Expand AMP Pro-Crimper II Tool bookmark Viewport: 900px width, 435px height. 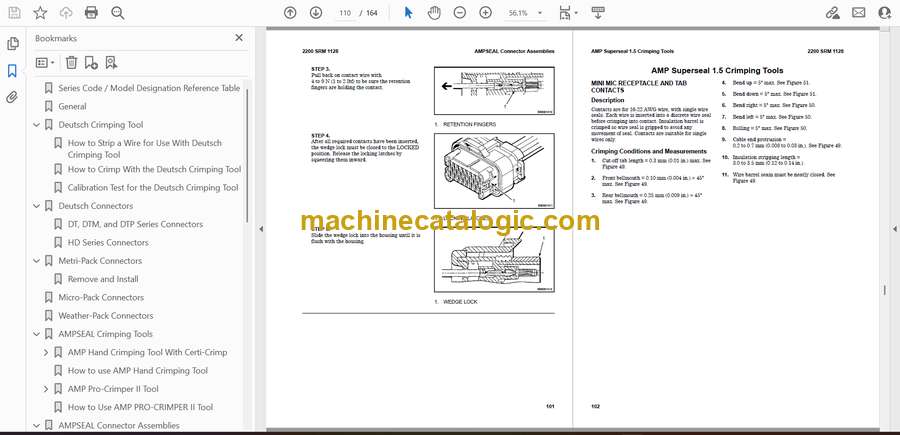tap(46, 389)
